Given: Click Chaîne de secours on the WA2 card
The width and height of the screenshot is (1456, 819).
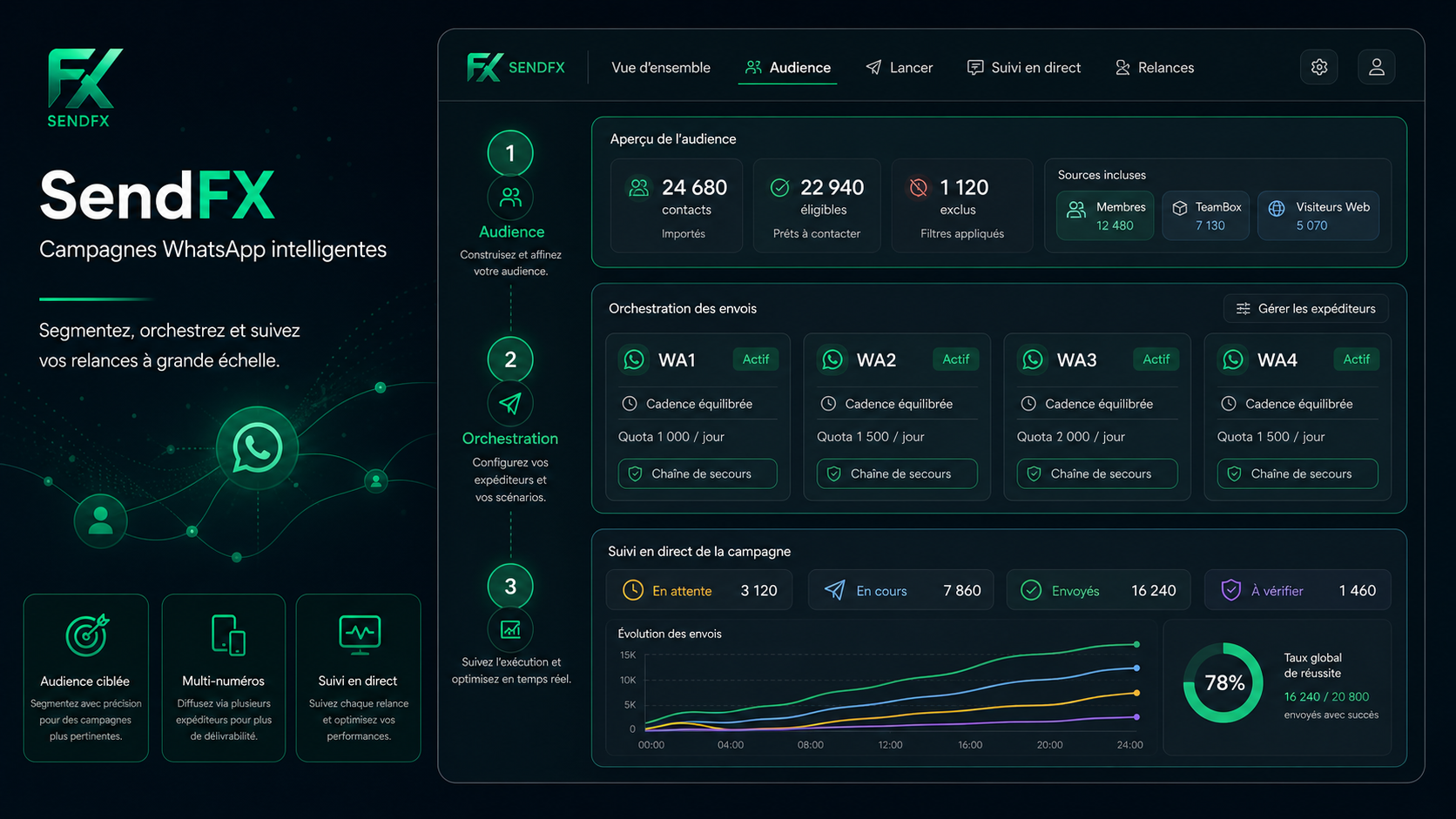Looking at the screenshot, I should pyautogui.click(x=897, y=473).
